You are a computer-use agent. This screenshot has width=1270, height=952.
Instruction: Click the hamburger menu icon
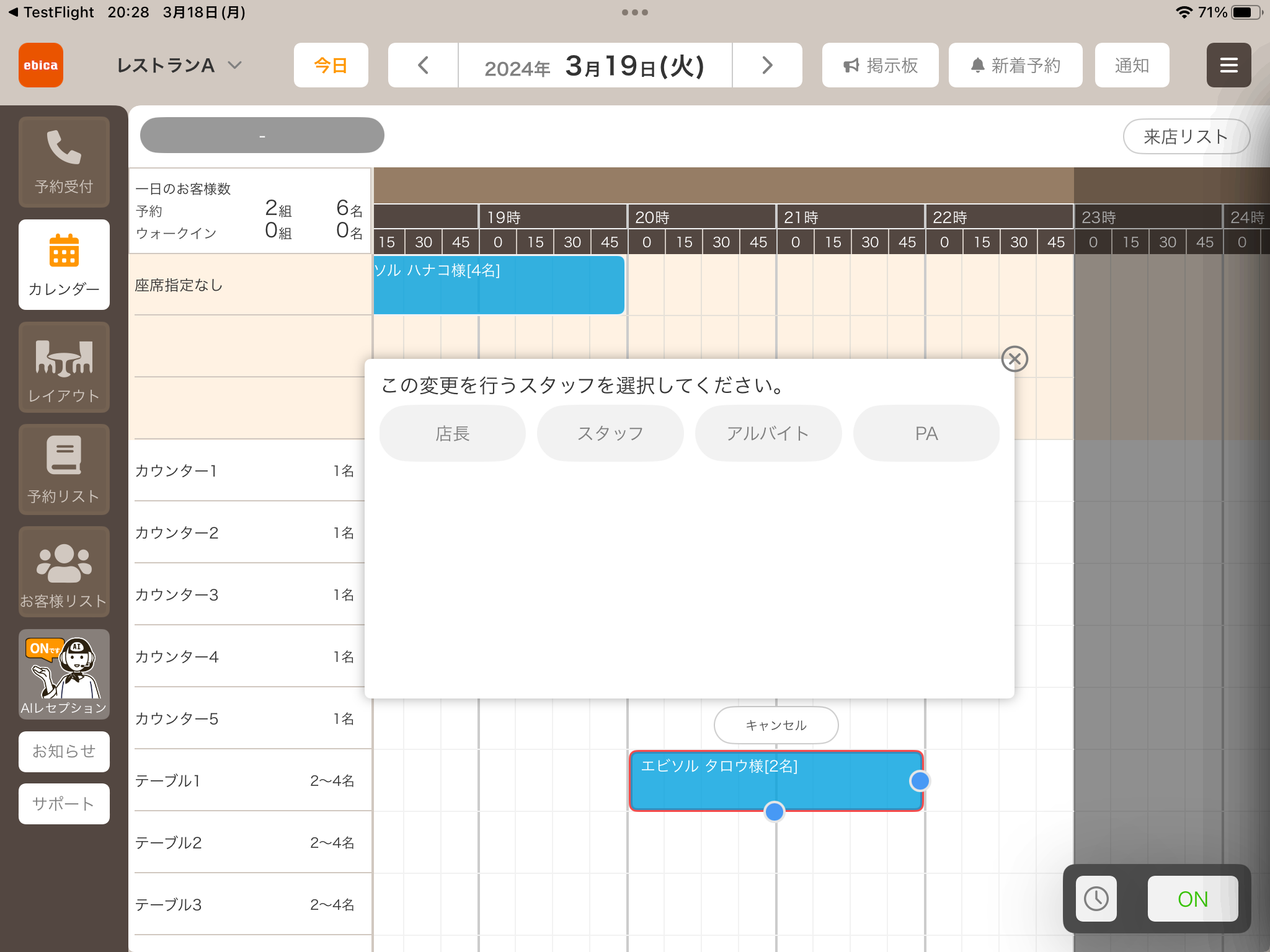[x=1228, y=65]
